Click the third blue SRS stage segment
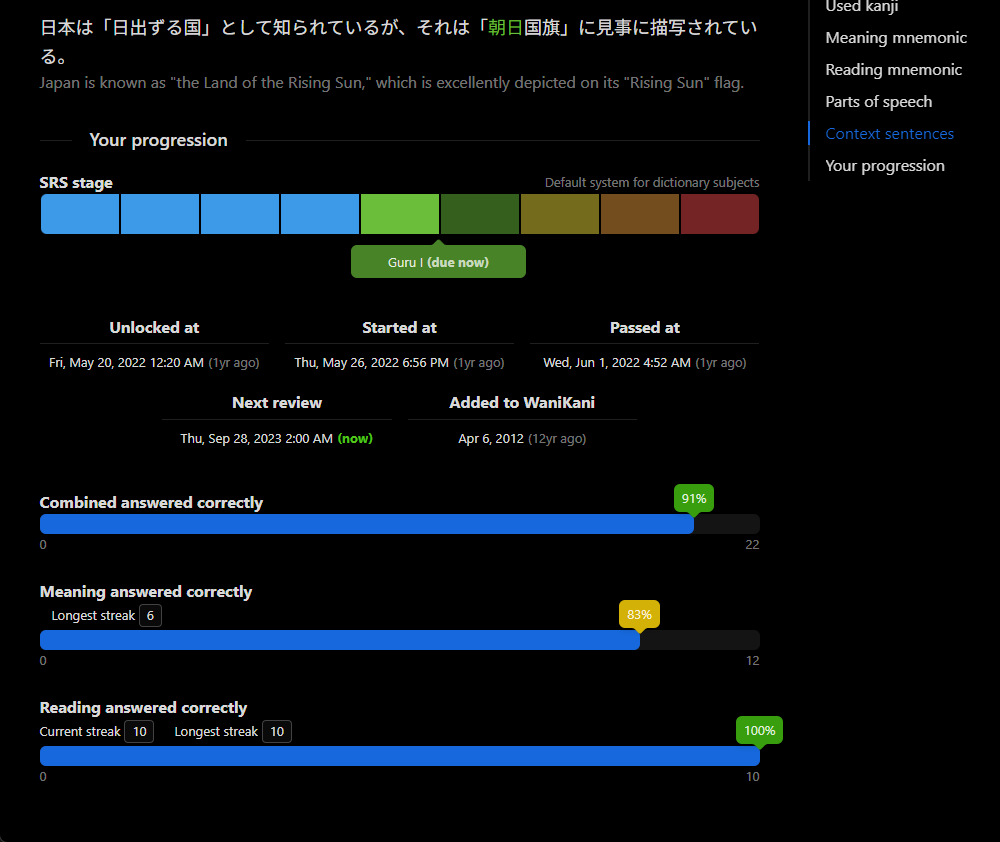 click(x=240, y=214)
